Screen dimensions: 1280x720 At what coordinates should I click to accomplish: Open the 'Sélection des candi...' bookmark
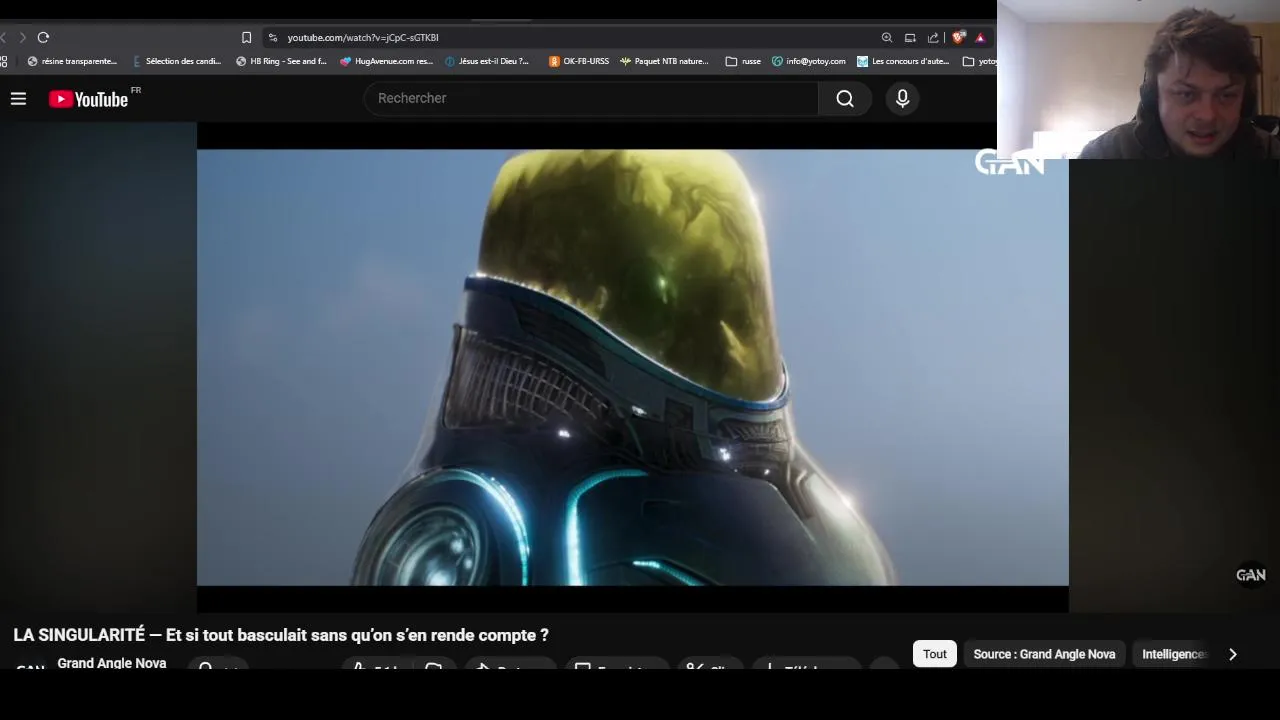[177, 61]
